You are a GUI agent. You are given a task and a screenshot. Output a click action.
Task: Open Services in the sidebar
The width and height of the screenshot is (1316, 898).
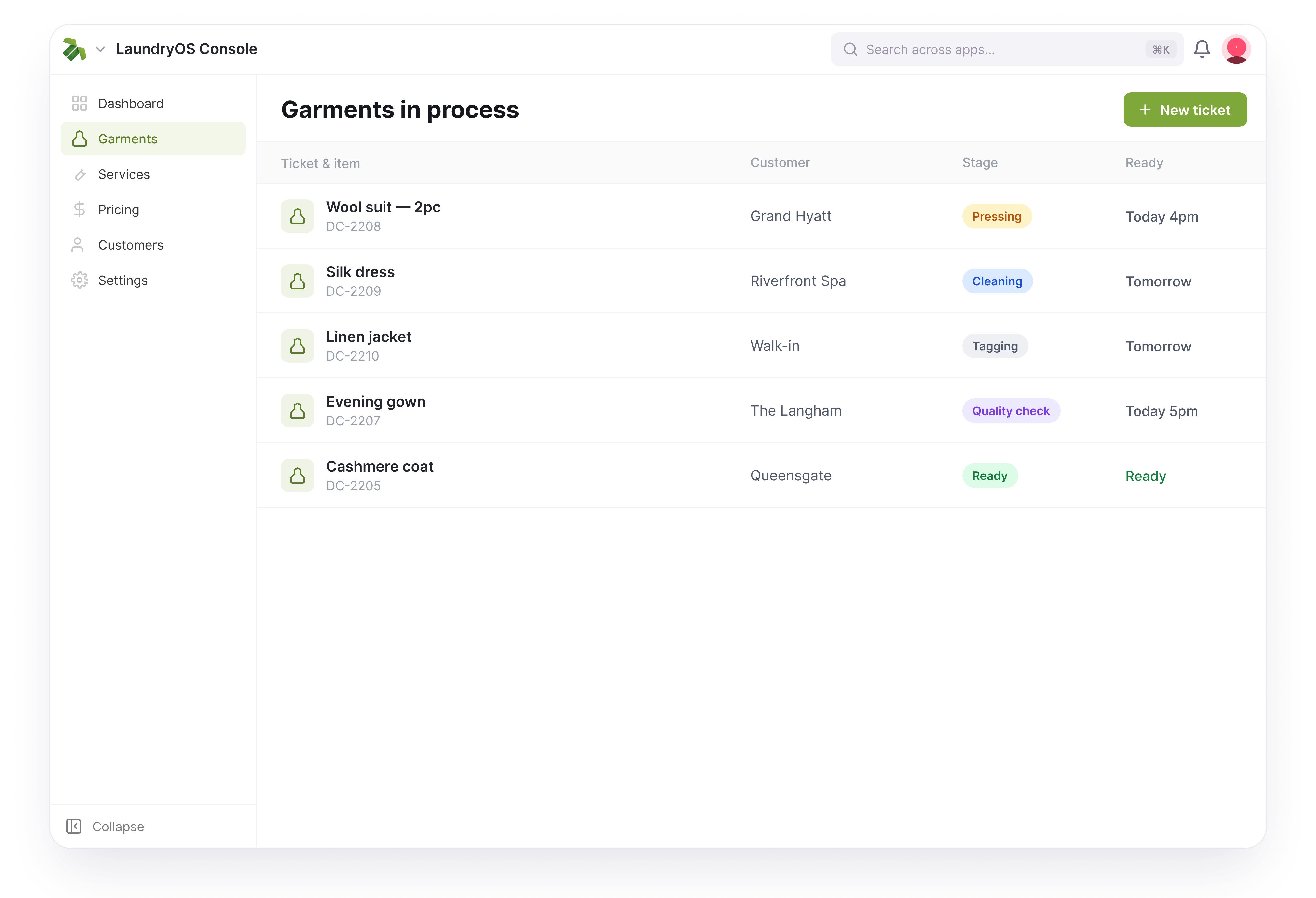point(153,174)
